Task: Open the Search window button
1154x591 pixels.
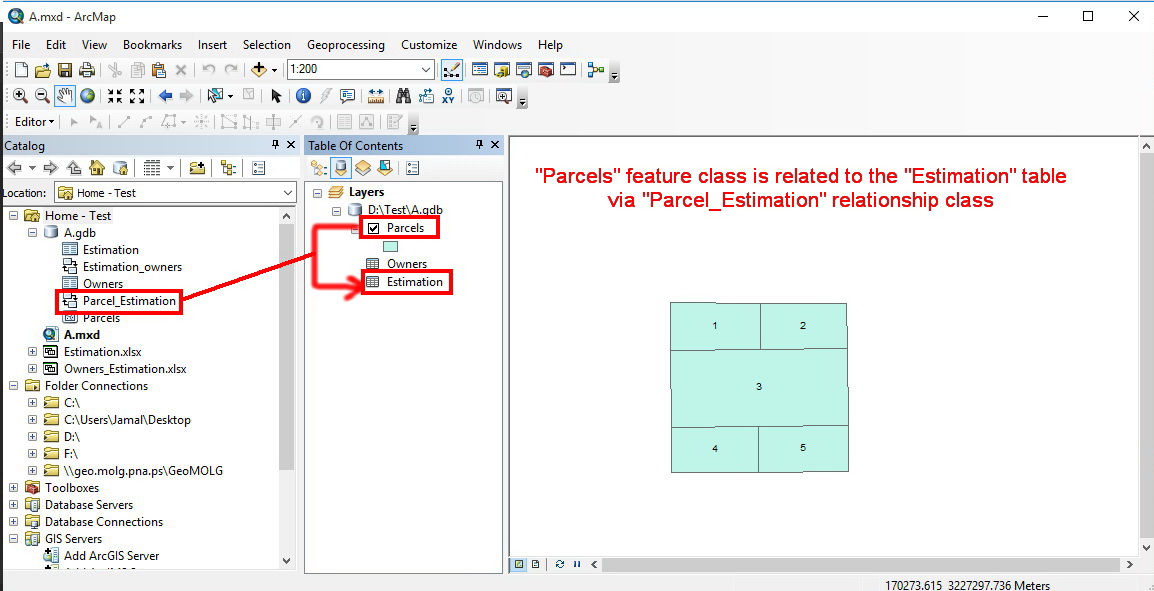Action: pos(524,70)
